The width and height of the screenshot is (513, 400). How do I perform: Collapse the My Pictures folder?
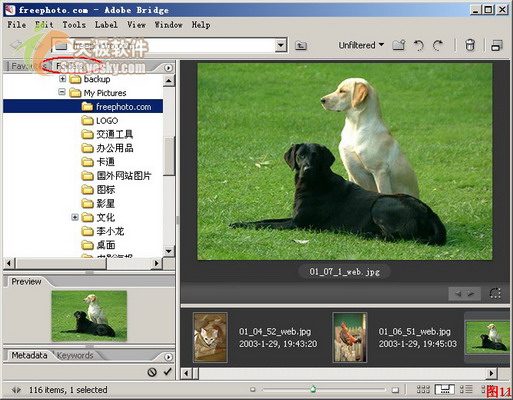[x=62, y=92]
